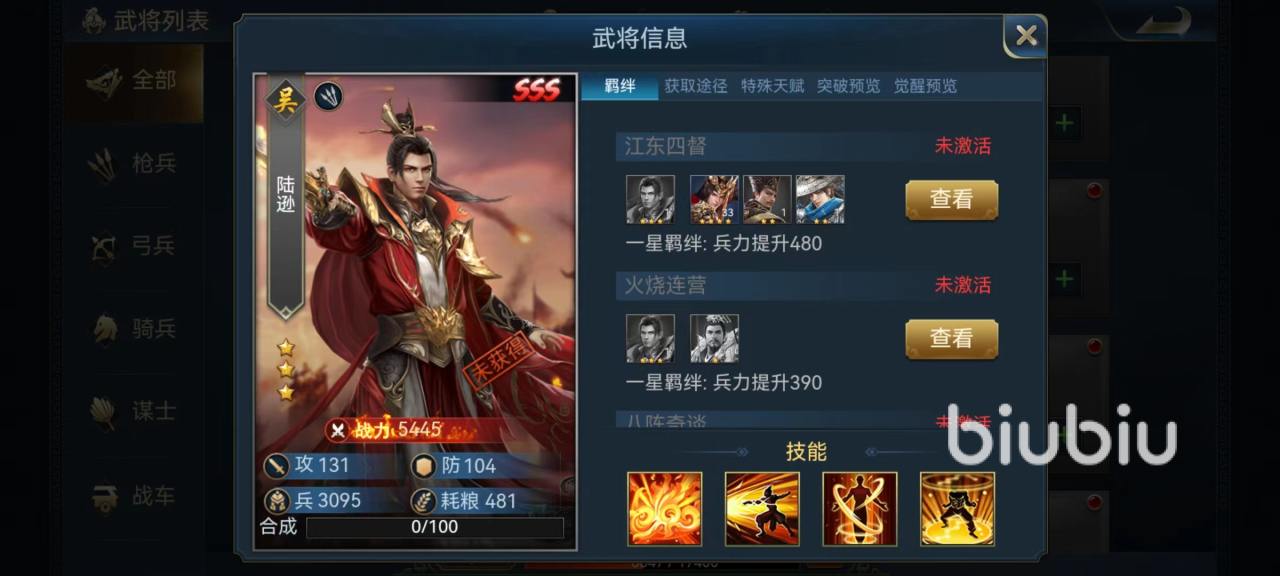Screen dimensions: 1280x576
Task: Tap the troop type icon beside the 吴 badge
Action: click(329, 96)
